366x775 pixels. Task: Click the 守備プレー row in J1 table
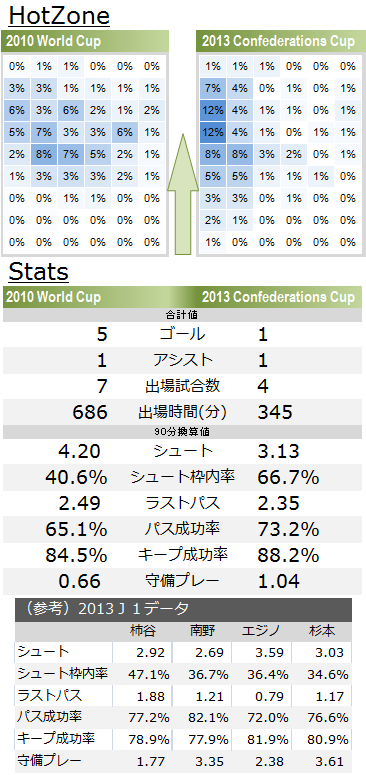tap(183, 761)
